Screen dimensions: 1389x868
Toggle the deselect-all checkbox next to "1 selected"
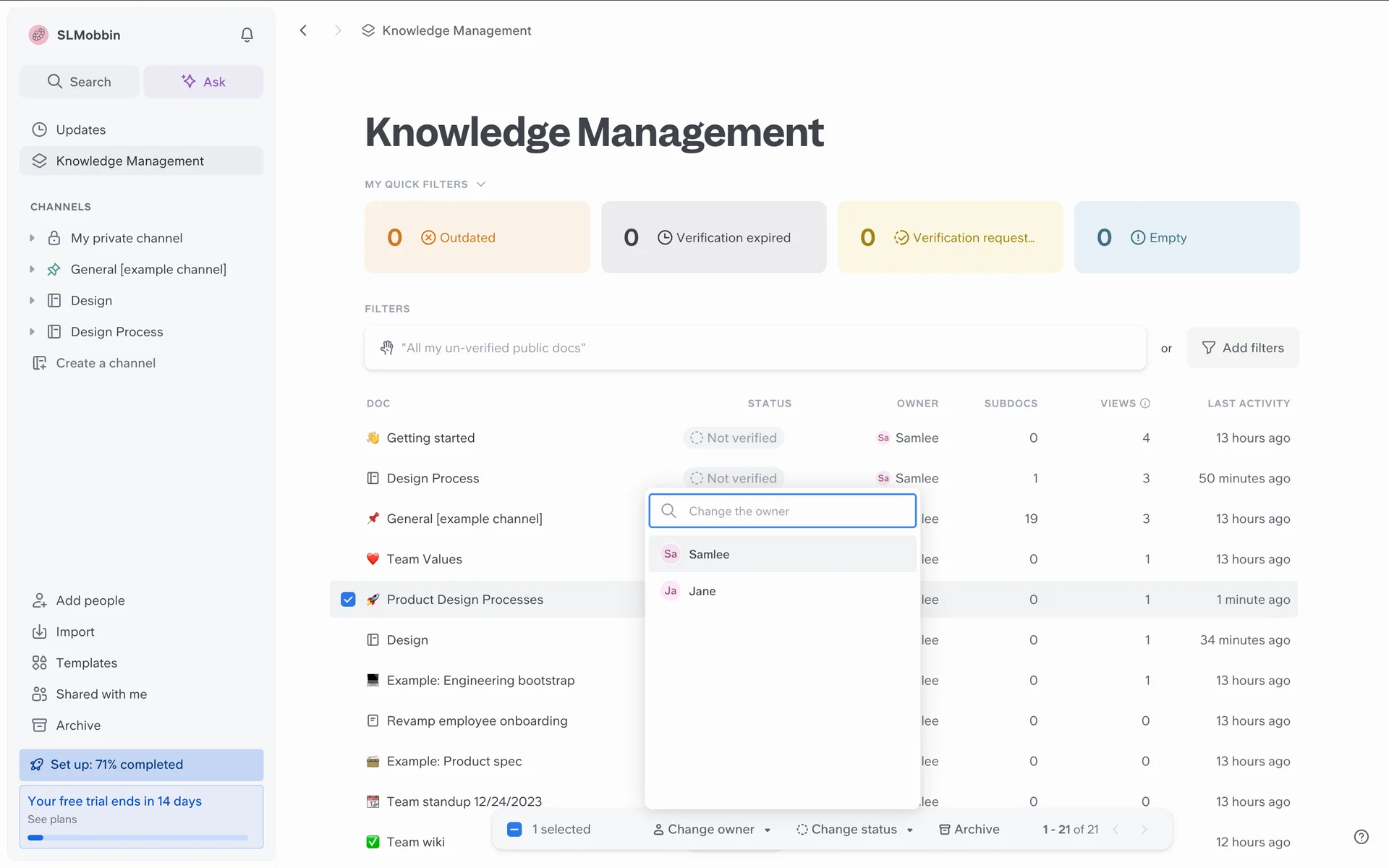[514, 829]
